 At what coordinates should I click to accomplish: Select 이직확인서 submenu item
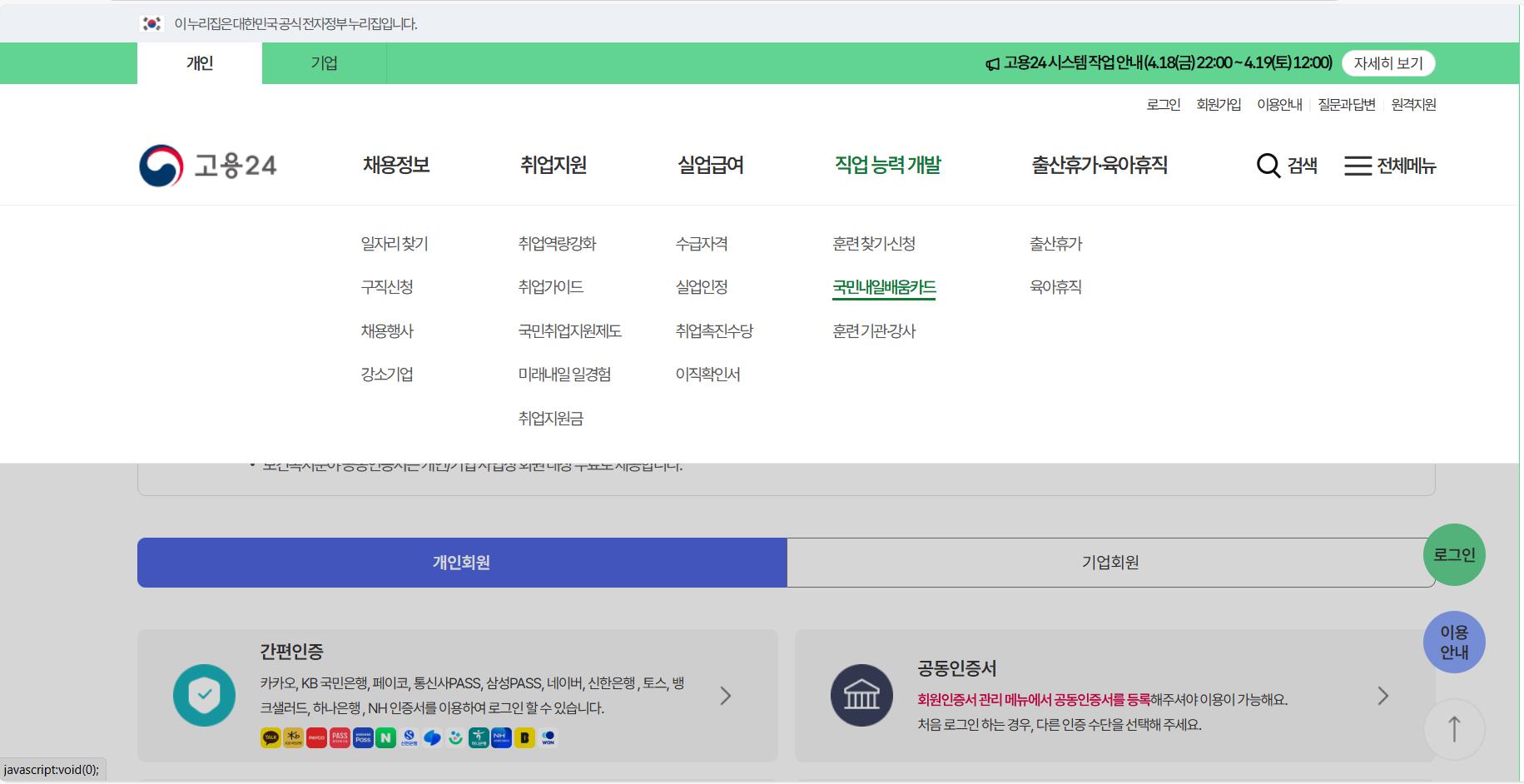point(707,375)
